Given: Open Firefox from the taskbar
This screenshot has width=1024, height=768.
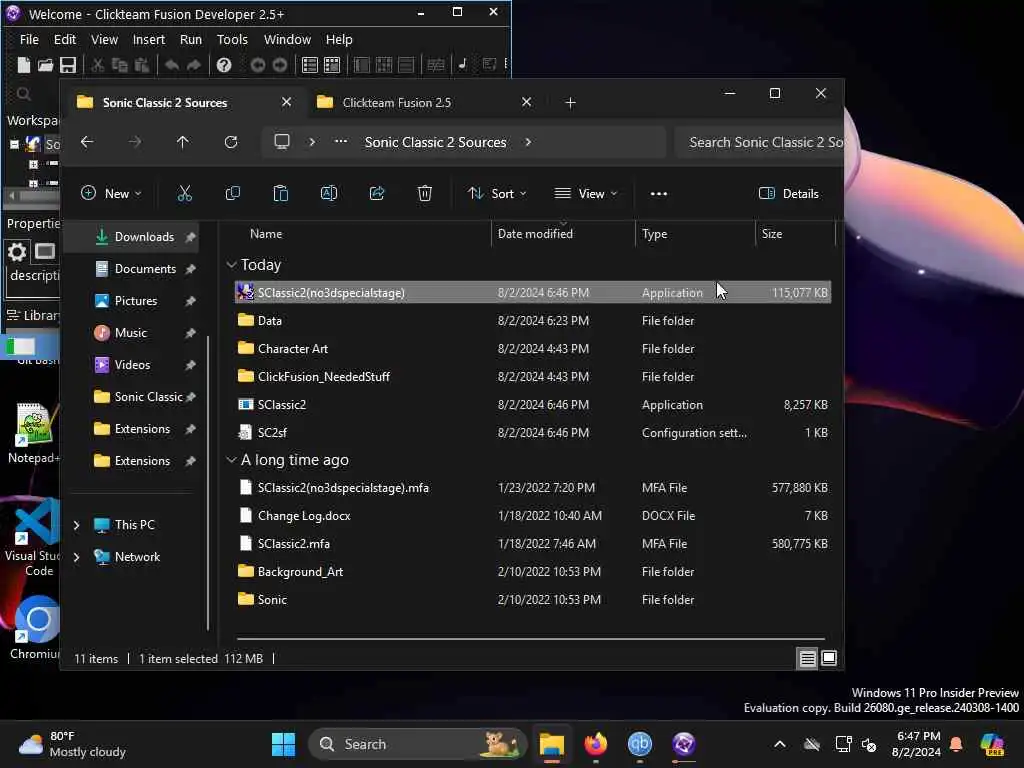Looking at the screenshot, I should coord(596,744).
